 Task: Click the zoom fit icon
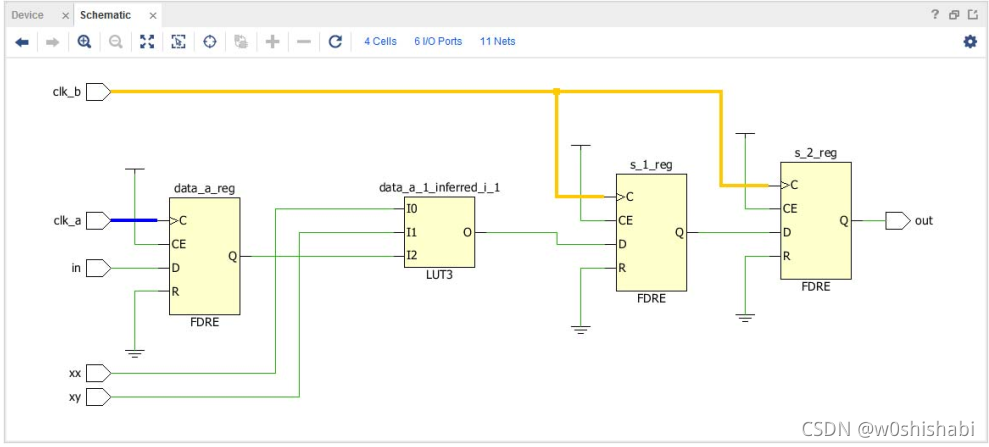tap(147, 42)
